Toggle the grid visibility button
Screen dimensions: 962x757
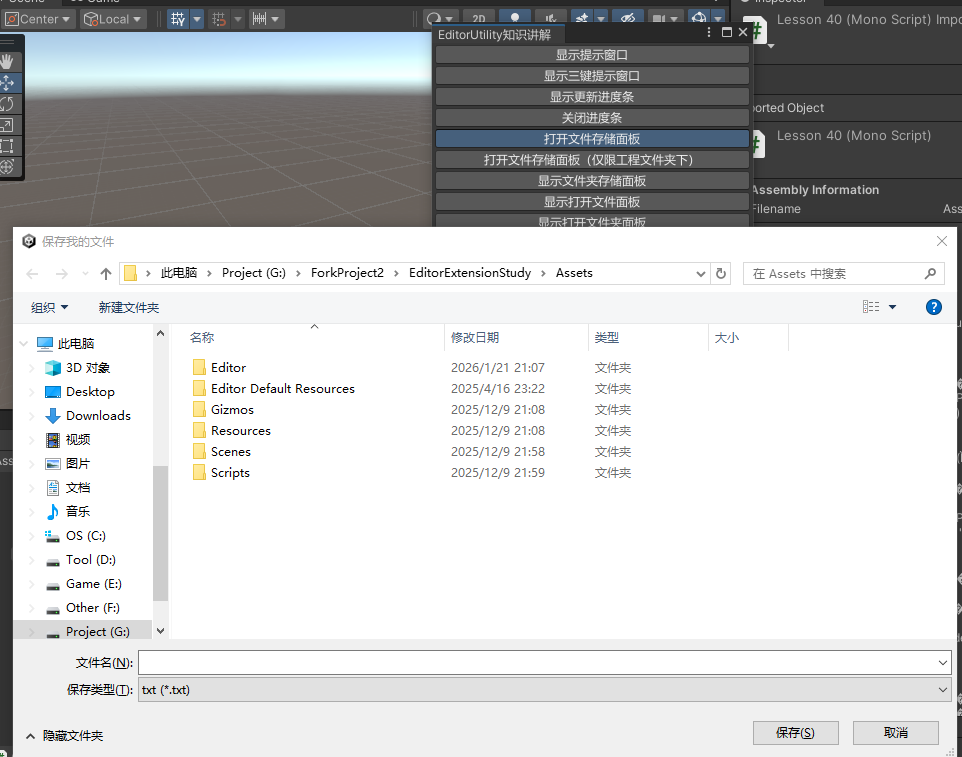pyautogui.click(x=177, y=19)
